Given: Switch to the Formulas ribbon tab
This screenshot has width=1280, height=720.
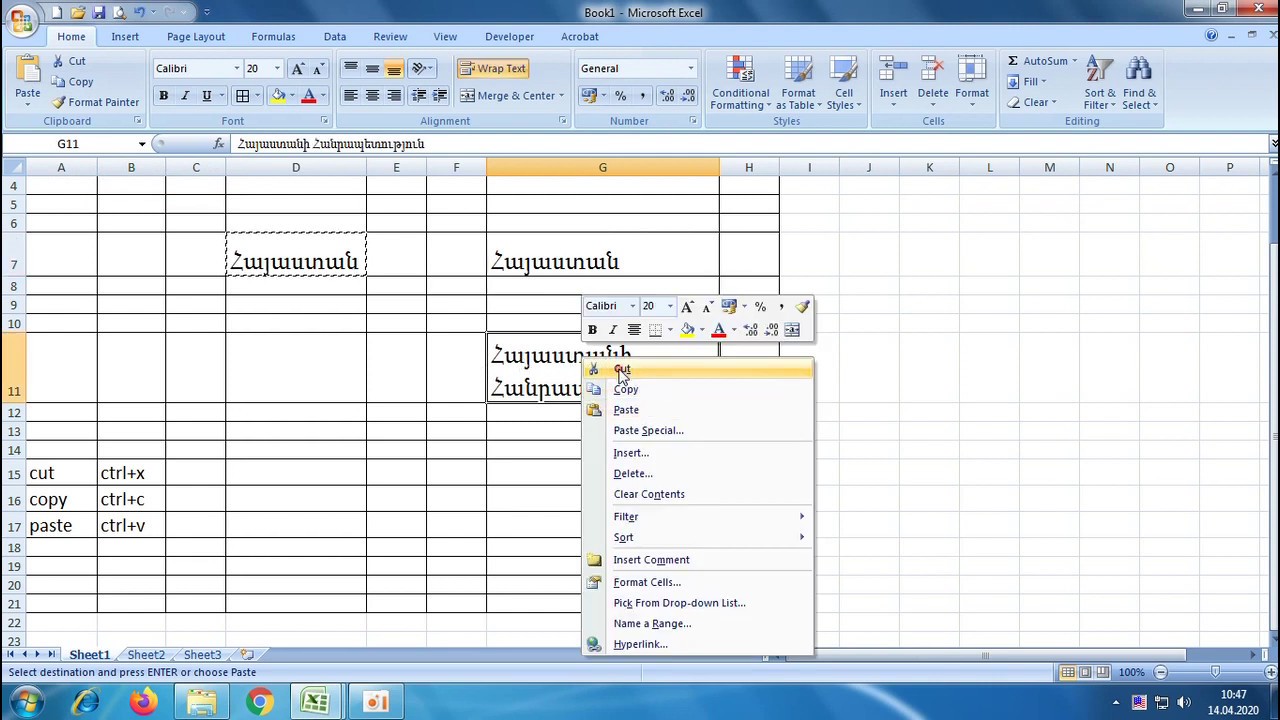Looking at the screenshot, I should [273, 36].
